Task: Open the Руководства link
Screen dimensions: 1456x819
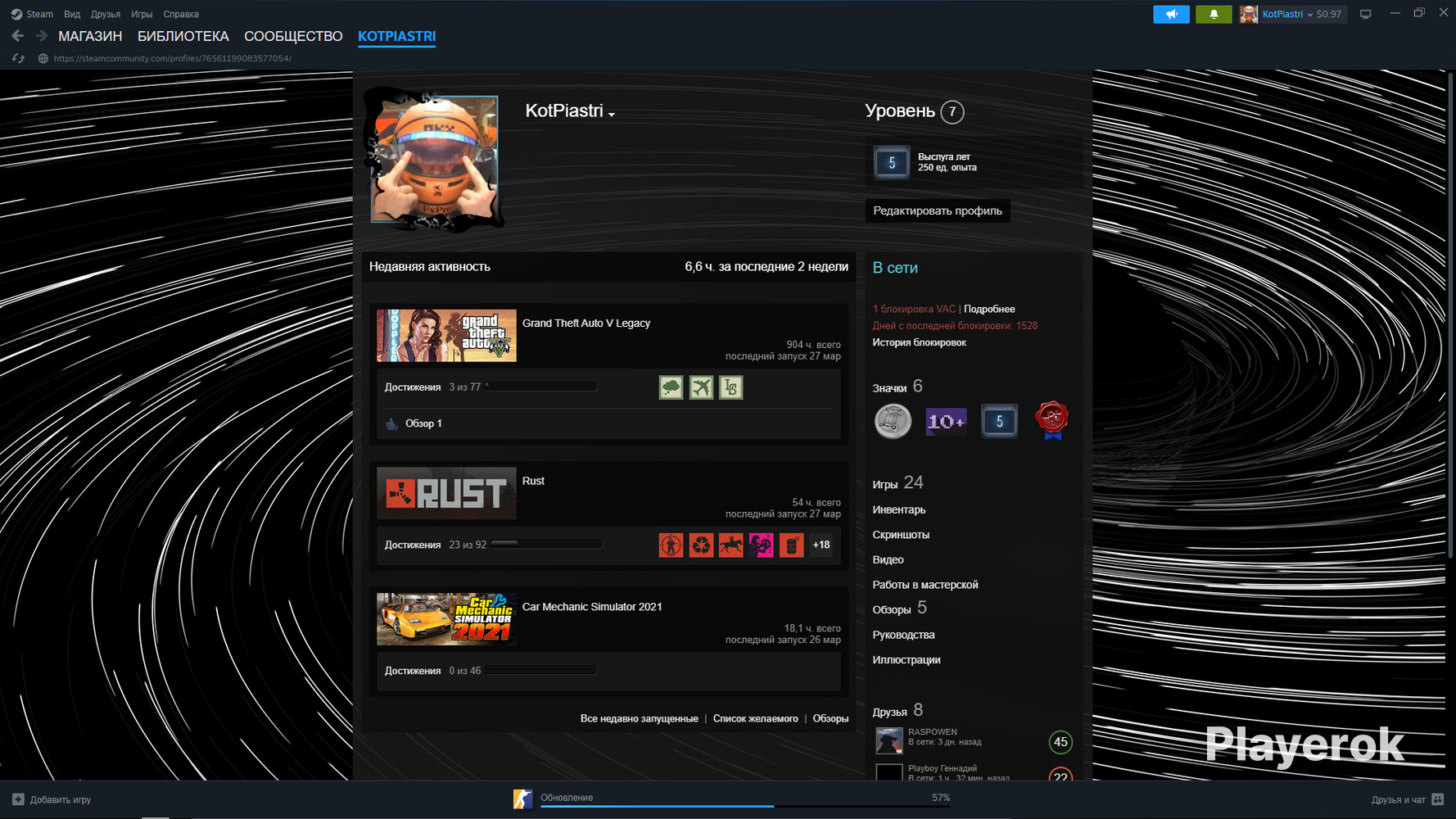Action: [904, 635]
